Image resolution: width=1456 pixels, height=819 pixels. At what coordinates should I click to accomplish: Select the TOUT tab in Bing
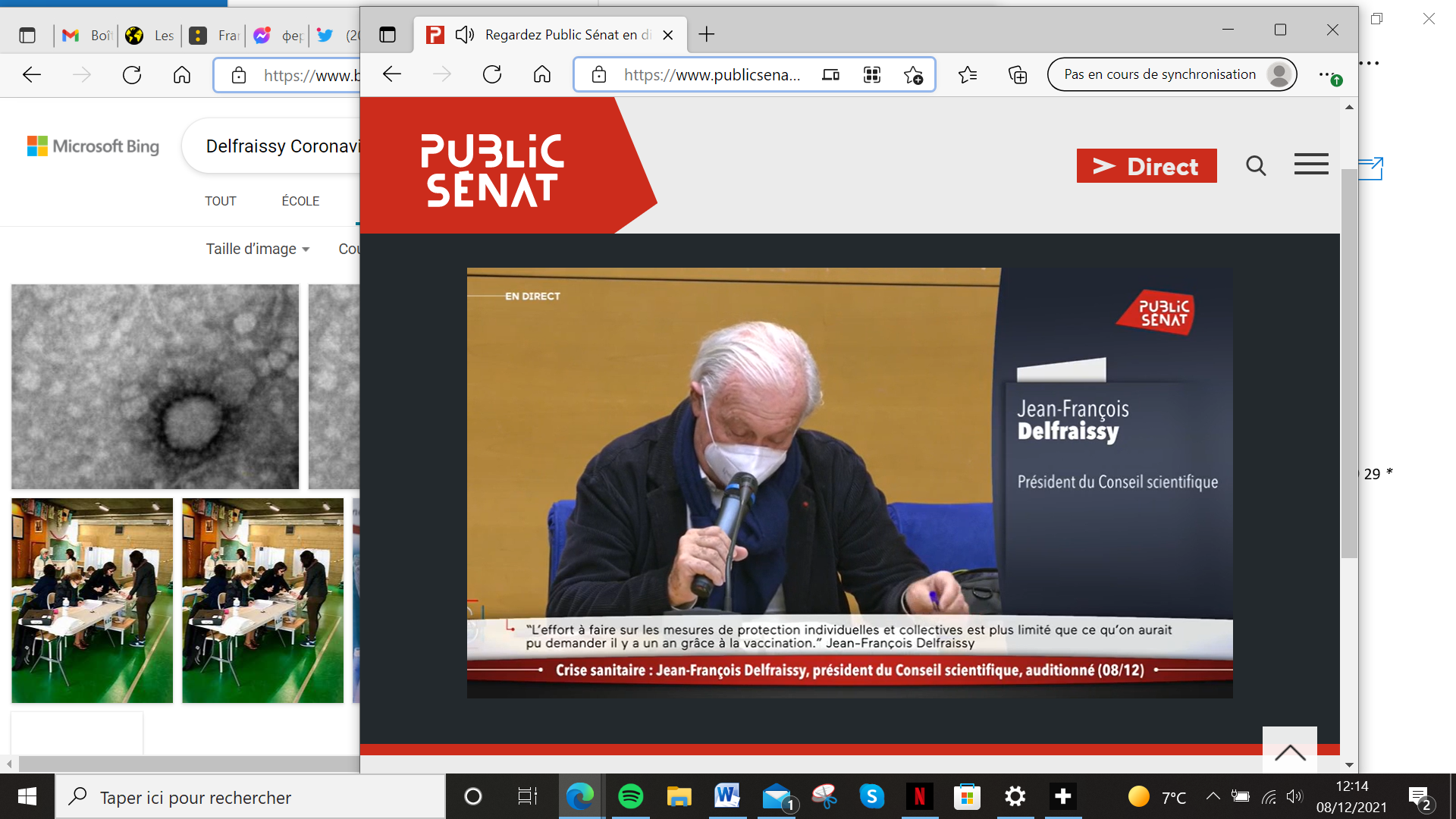click(220, 201)
